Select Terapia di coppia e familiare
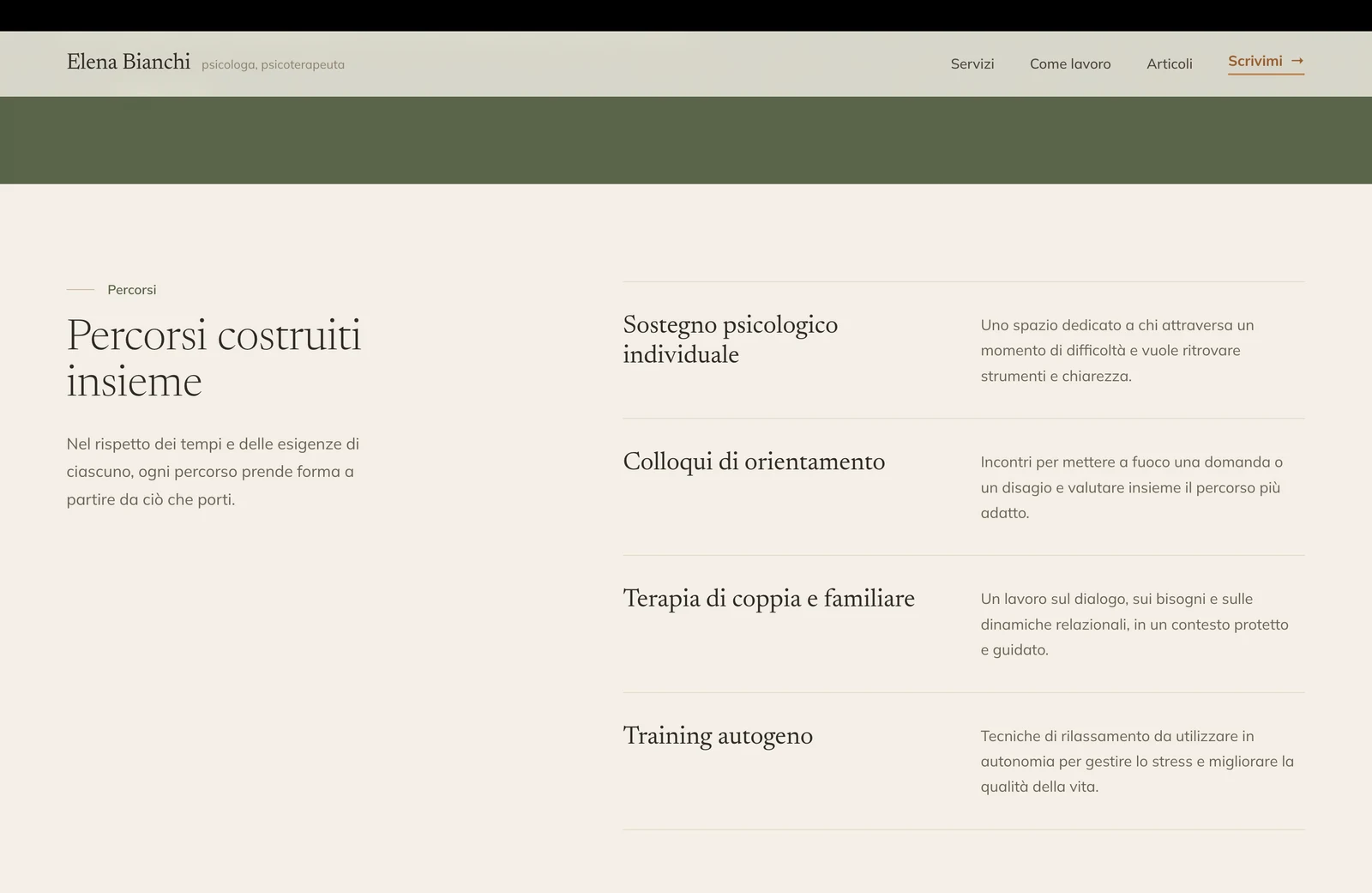1372x893 pixels. (x=768, y=598)
